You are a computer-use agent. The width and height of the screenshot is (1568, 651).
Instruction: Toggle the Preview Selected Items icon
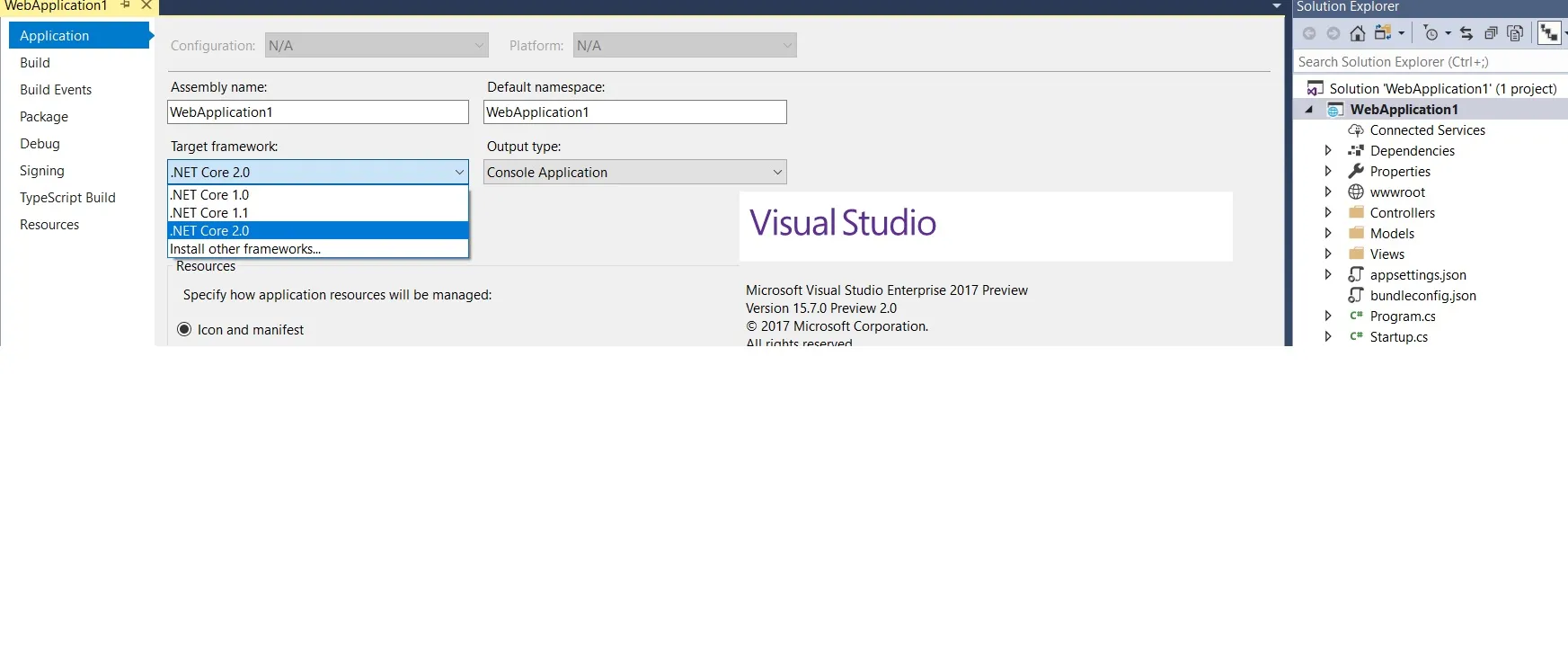1549,33
